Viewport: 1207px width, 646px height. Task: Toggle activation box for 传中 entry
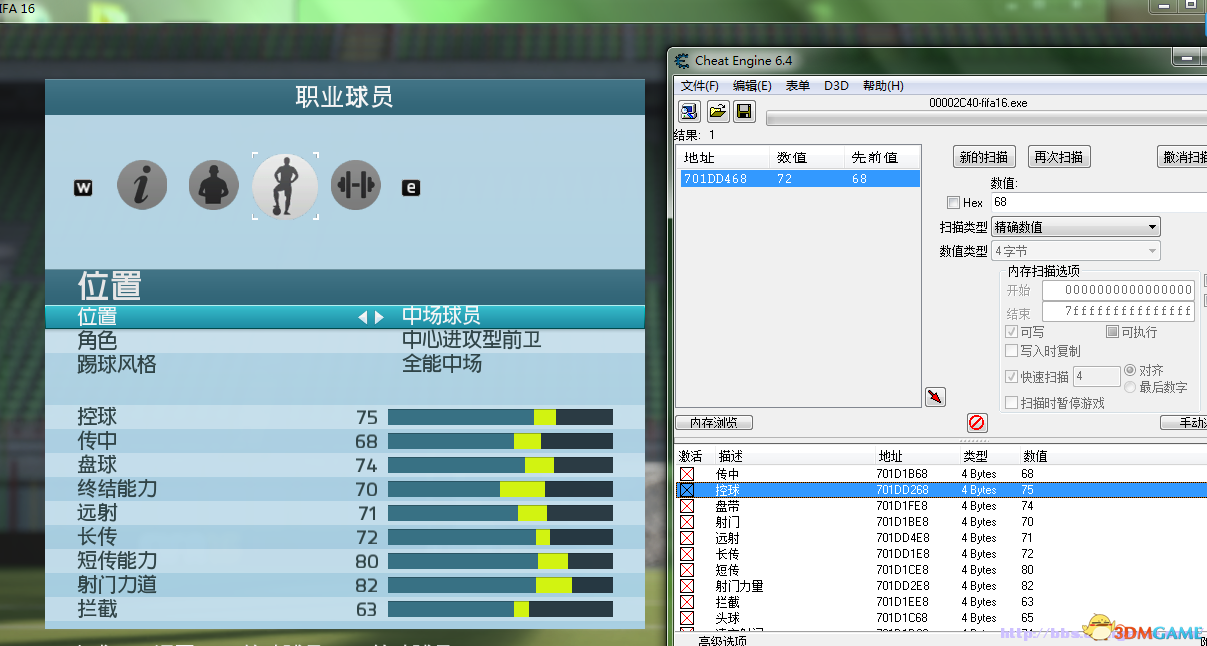687,474
